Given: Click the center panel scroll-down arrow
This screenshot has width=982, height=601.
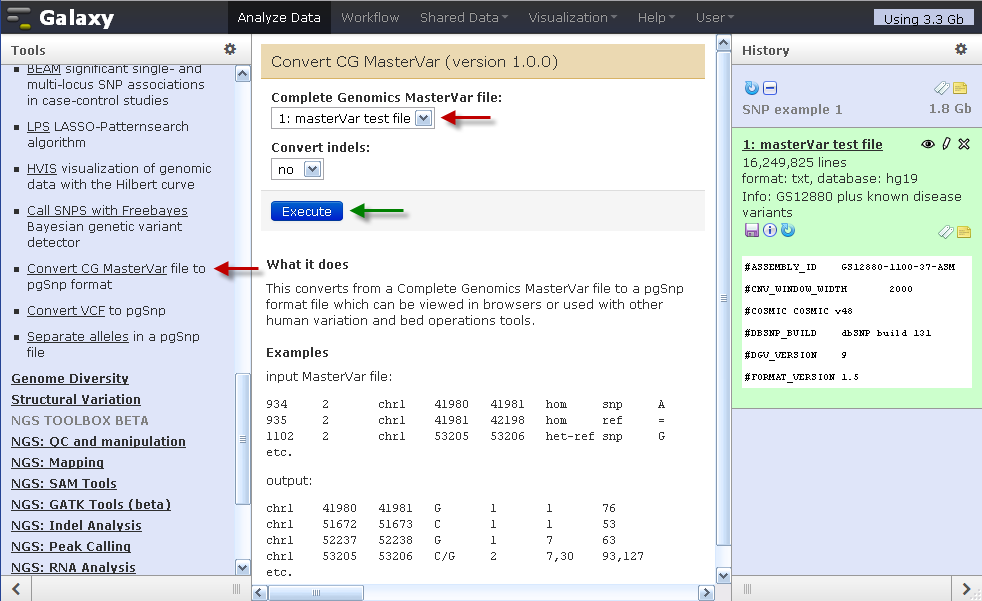Looking at the screenshot, I should (723, 575).
